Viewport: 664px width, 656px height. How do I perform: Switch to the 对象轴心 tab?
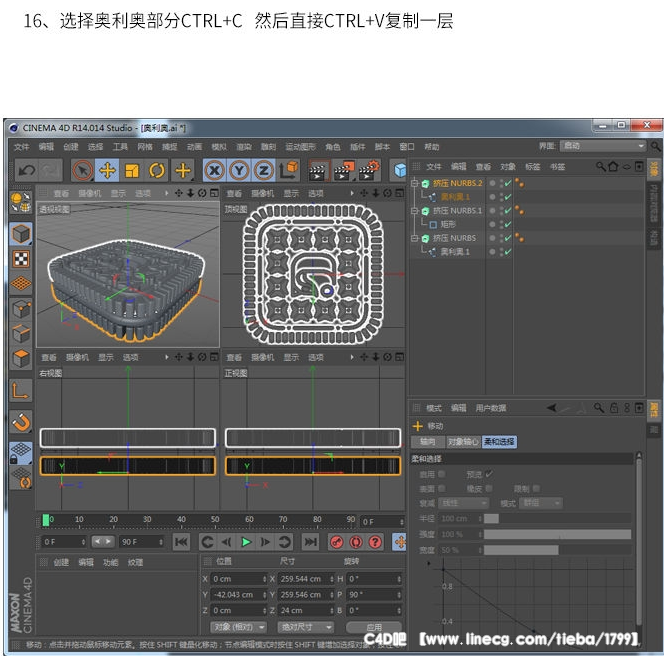[x=463, y=442]
